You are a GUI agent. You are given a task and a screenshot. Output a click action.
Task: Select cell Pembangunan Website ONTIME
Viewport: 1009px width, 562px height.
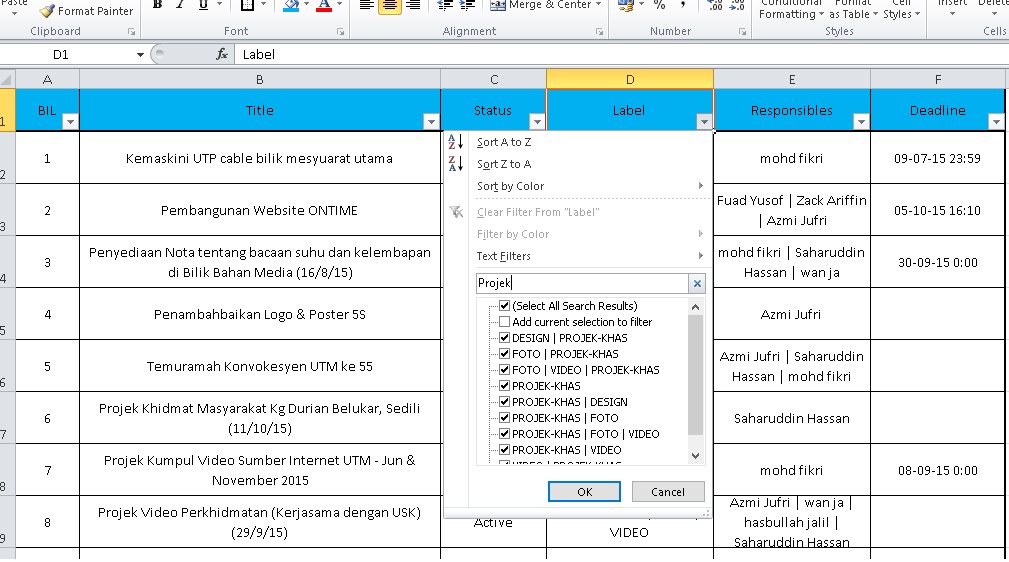coord(259,211)
